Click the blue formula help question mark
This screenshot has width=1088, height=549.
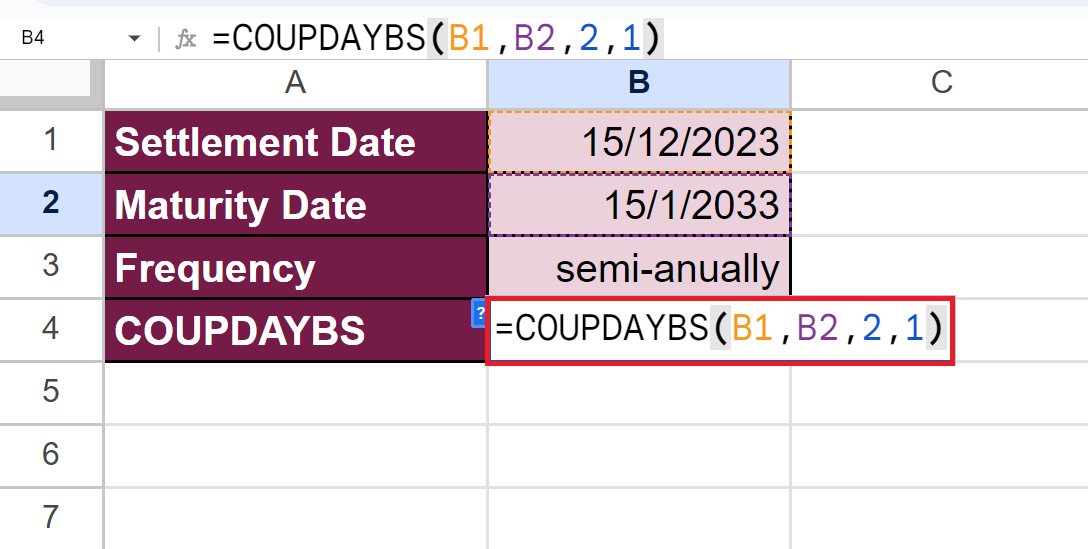click(x=478, y=312)
